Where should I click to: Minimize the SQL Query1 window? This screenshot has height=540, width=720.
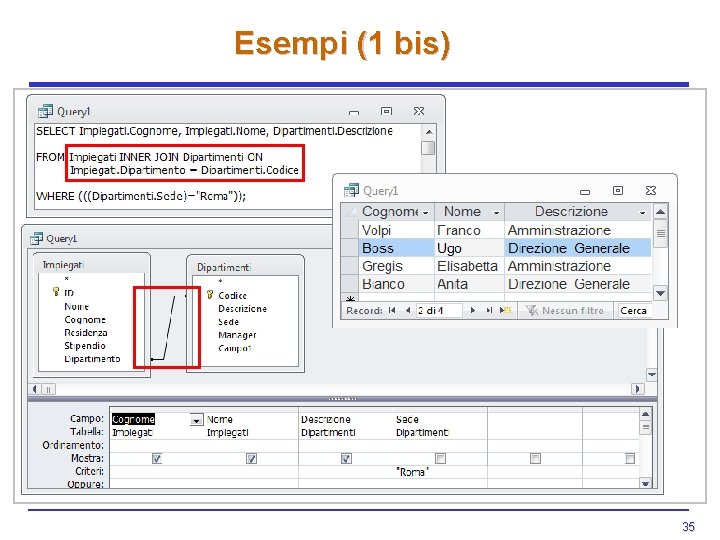pyautogui.click(x=354, y=112)
